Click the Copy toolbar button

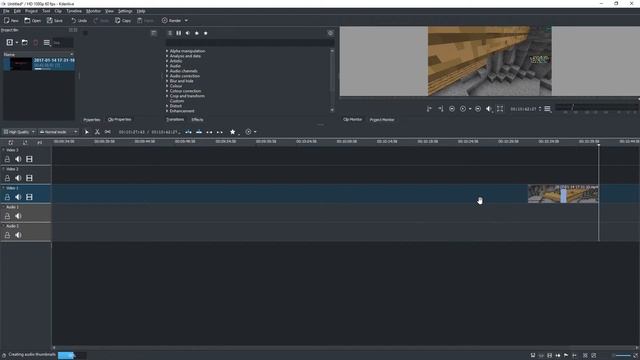click(123, 20)
